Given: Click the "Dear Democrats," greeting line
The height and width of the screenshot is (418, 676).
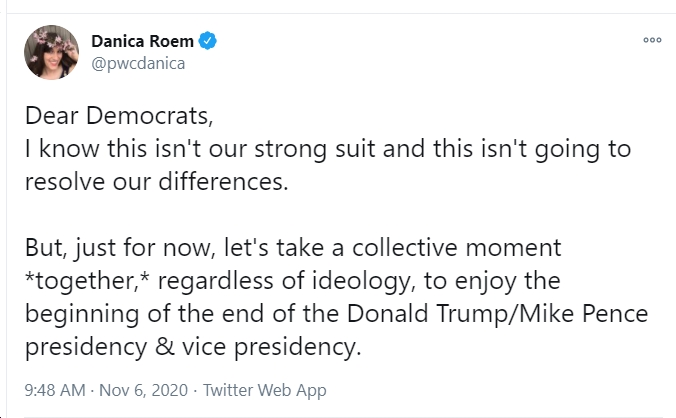Looking at the screenshot, I should pos(119,116).
